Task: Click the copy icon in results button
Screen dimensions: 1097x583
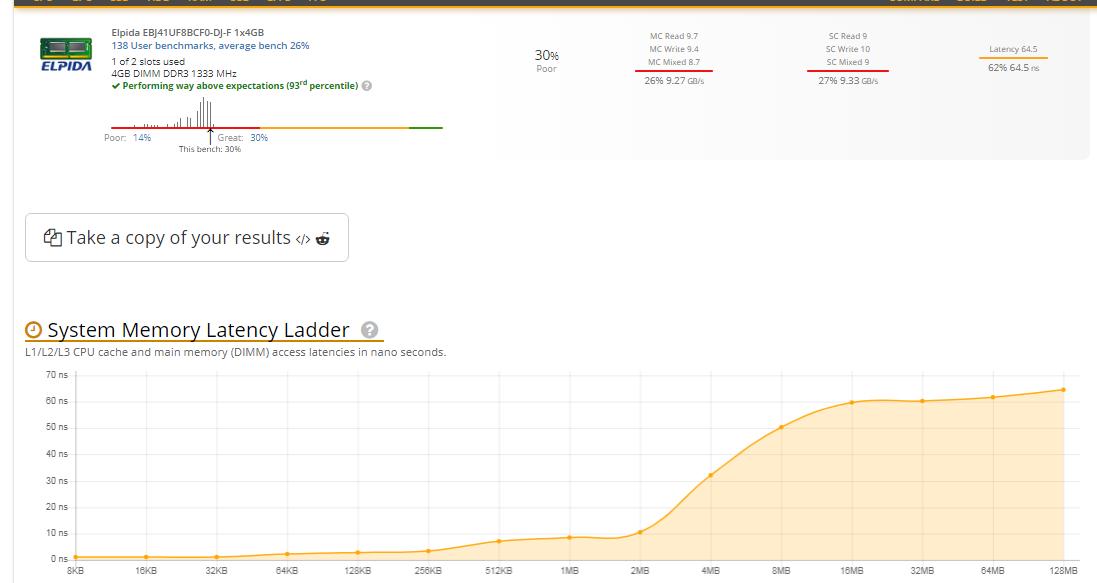Action: [x=52, y=238]
